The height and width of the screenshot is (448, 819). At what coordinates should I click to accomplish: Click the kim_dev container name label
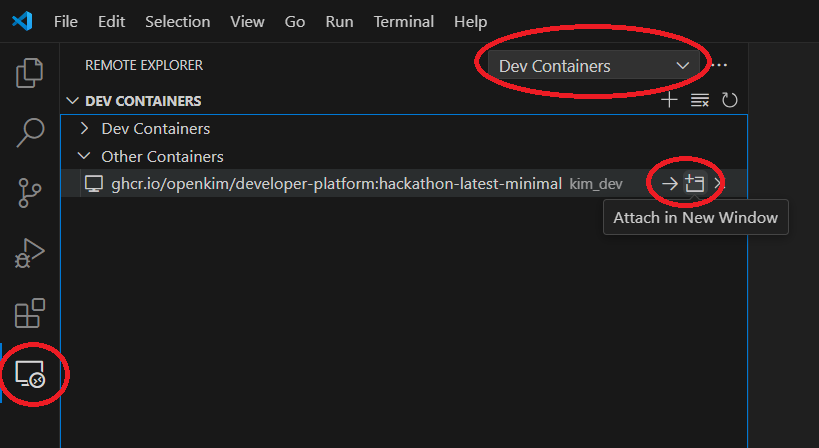596,184
